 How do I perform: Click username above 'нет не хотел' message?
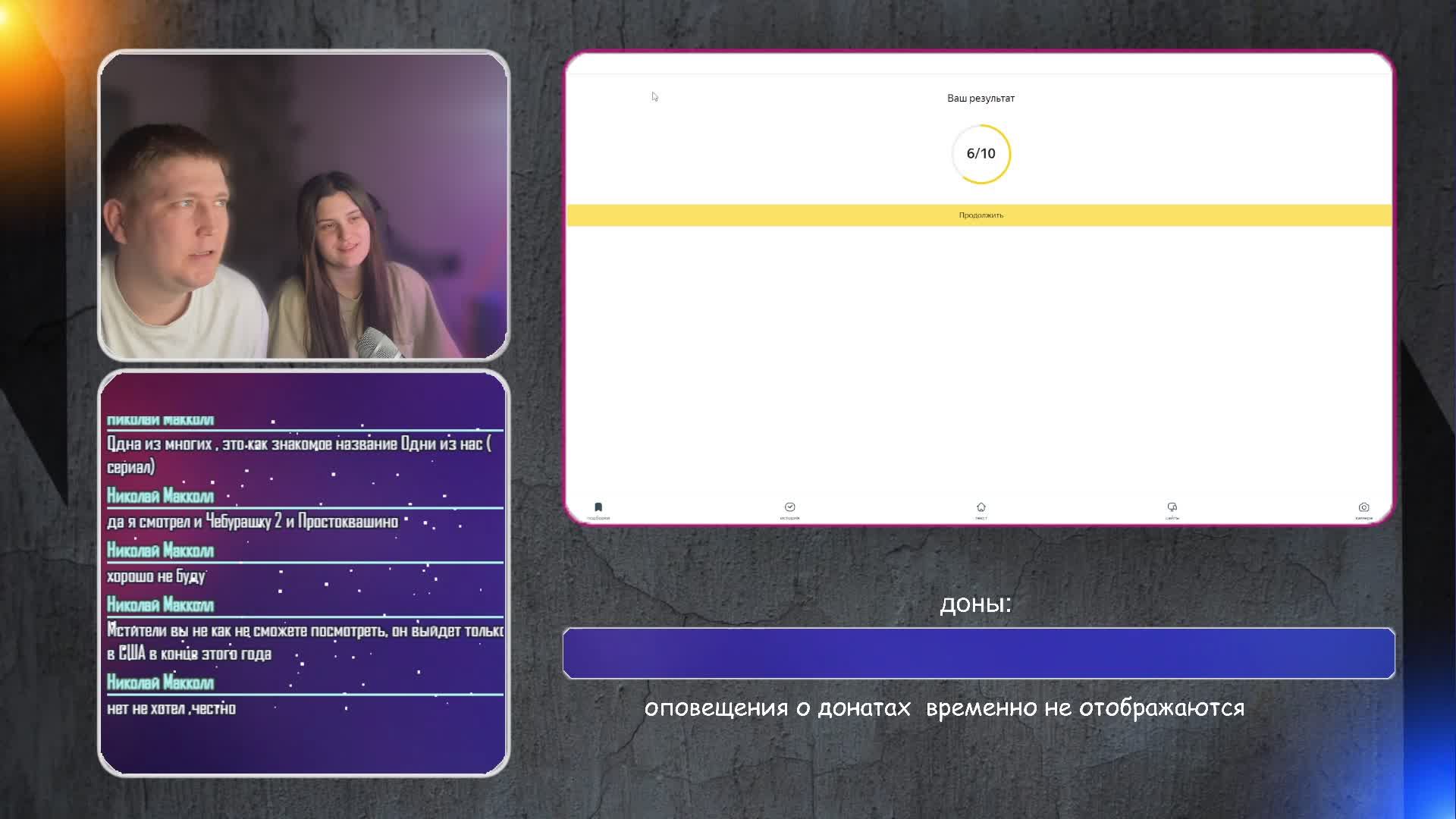tap(160, 682)
